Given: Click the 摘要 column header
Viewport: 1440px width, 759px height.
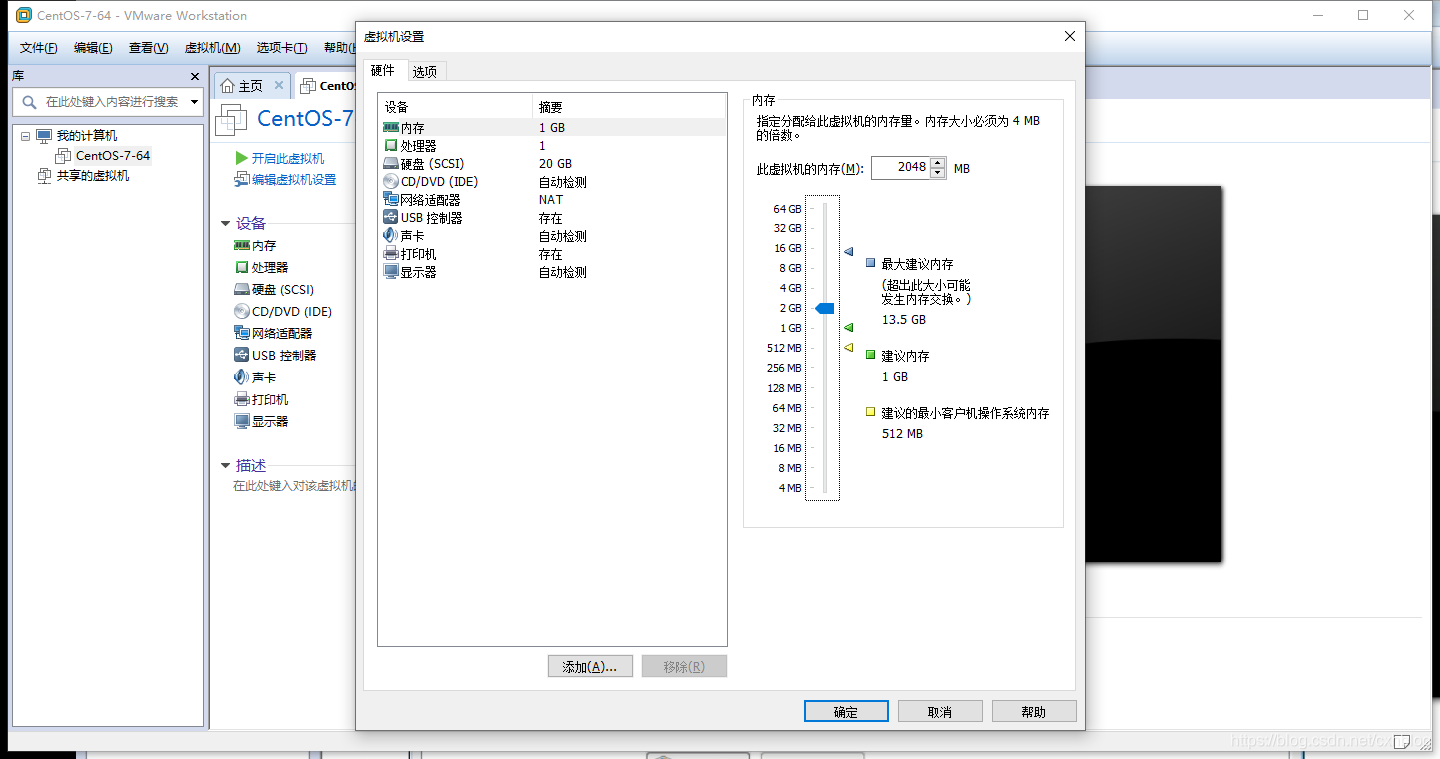Looking at the screenshot, I should (x=629, y=107).
